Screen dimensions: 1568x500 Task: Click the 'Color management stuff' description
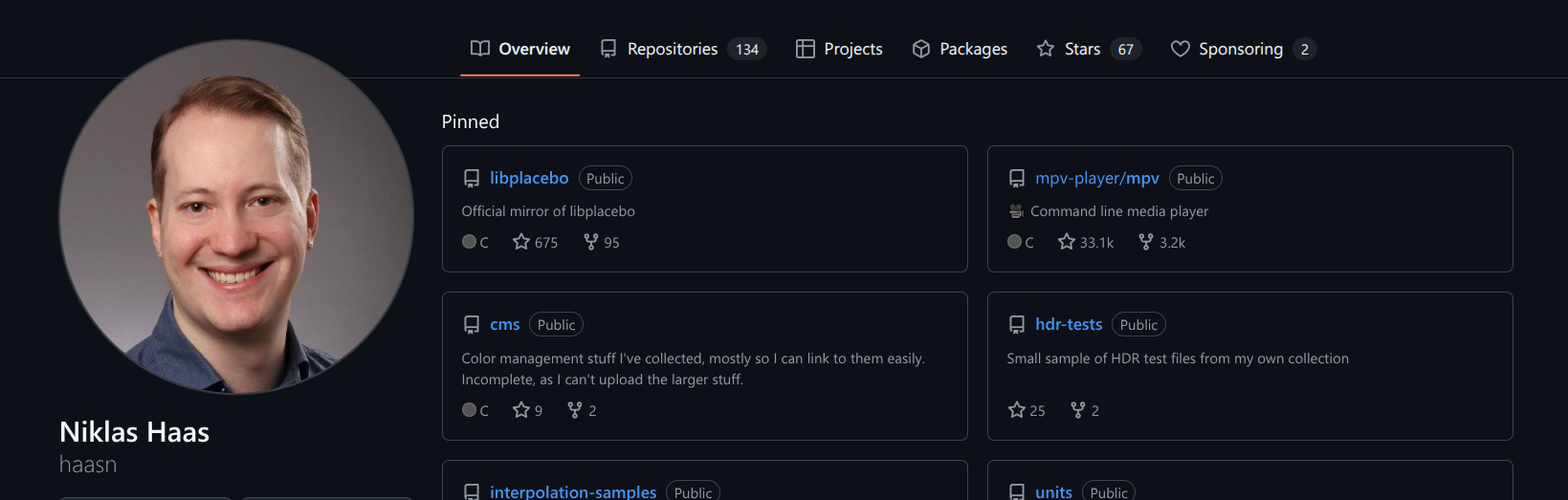[694, 369]
